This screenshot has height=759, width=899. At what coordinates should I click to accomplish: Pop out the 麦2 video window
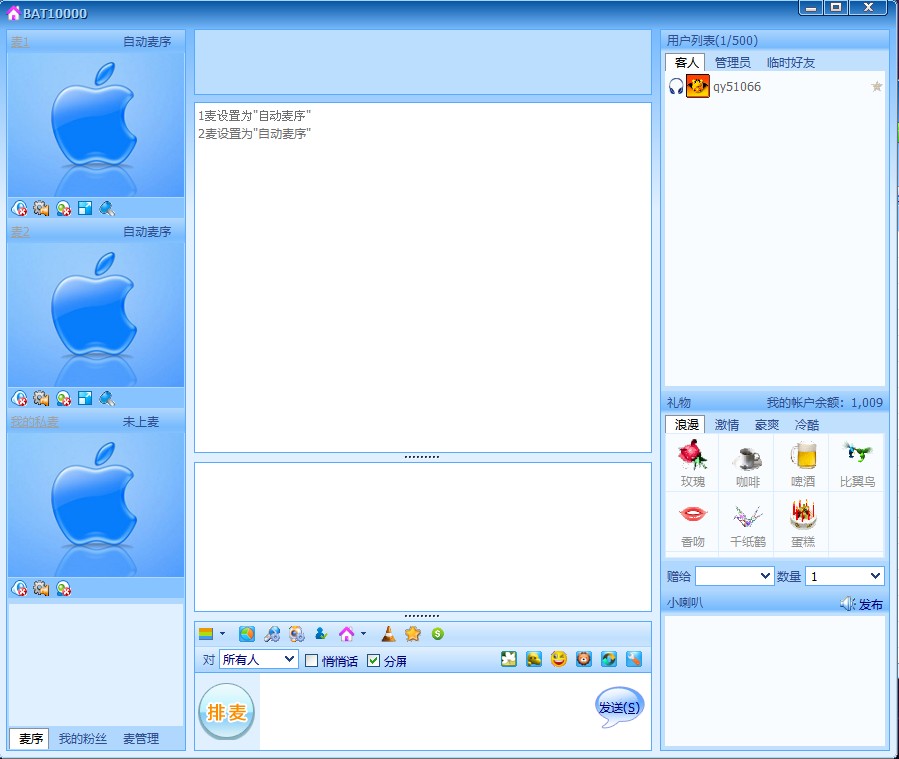(85, 398)
